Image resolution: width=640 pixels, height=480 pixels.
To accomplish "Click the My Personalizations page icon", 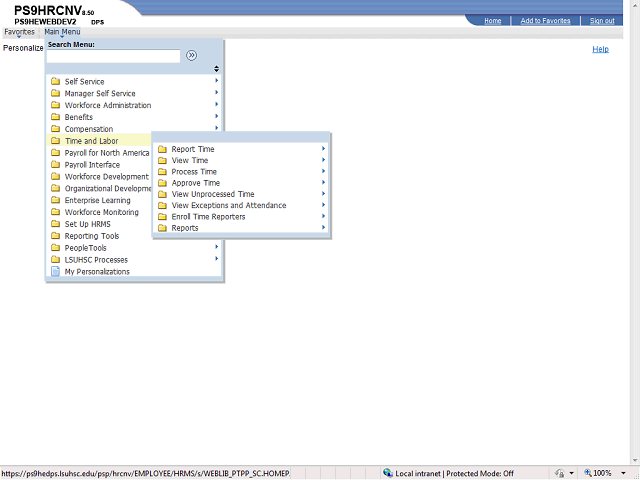I will (56, 272).
